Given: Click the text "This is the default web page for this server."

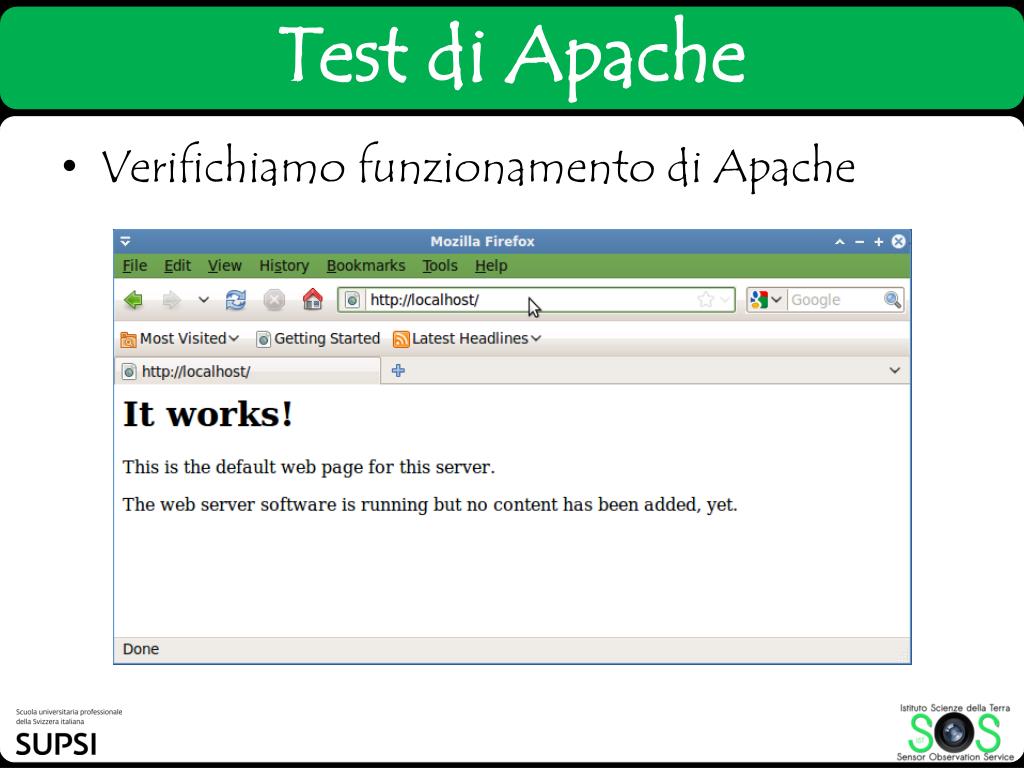Looking at the screenshot, I should pyautogui.click(x=309, y=467).
